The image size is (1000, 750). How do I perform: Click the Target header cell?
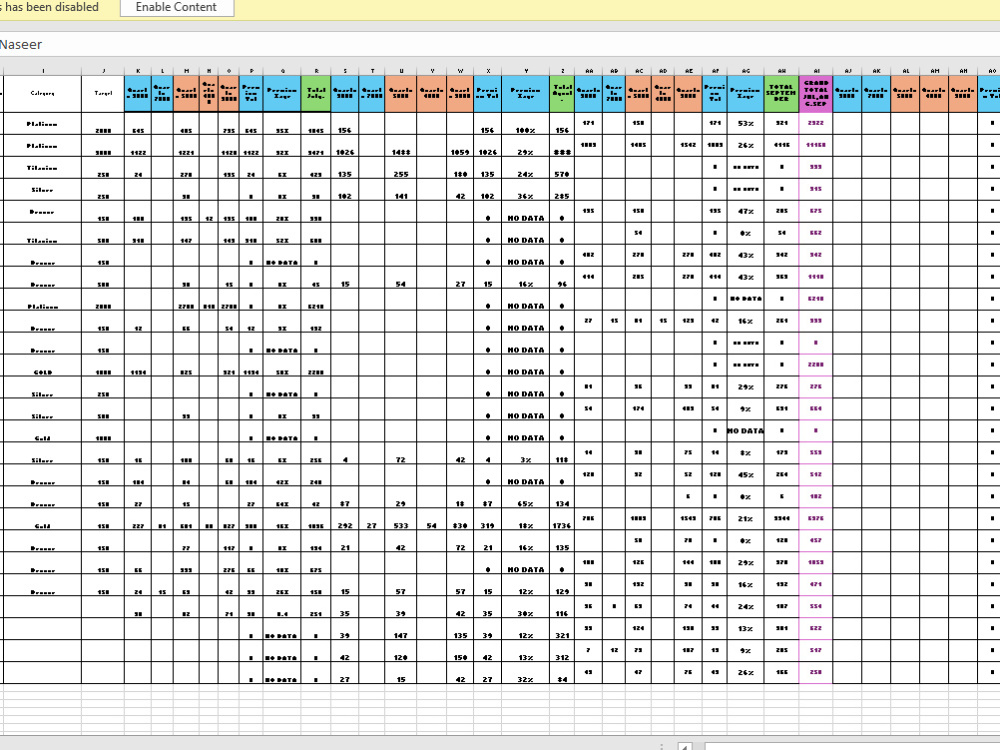pos(103,94)
